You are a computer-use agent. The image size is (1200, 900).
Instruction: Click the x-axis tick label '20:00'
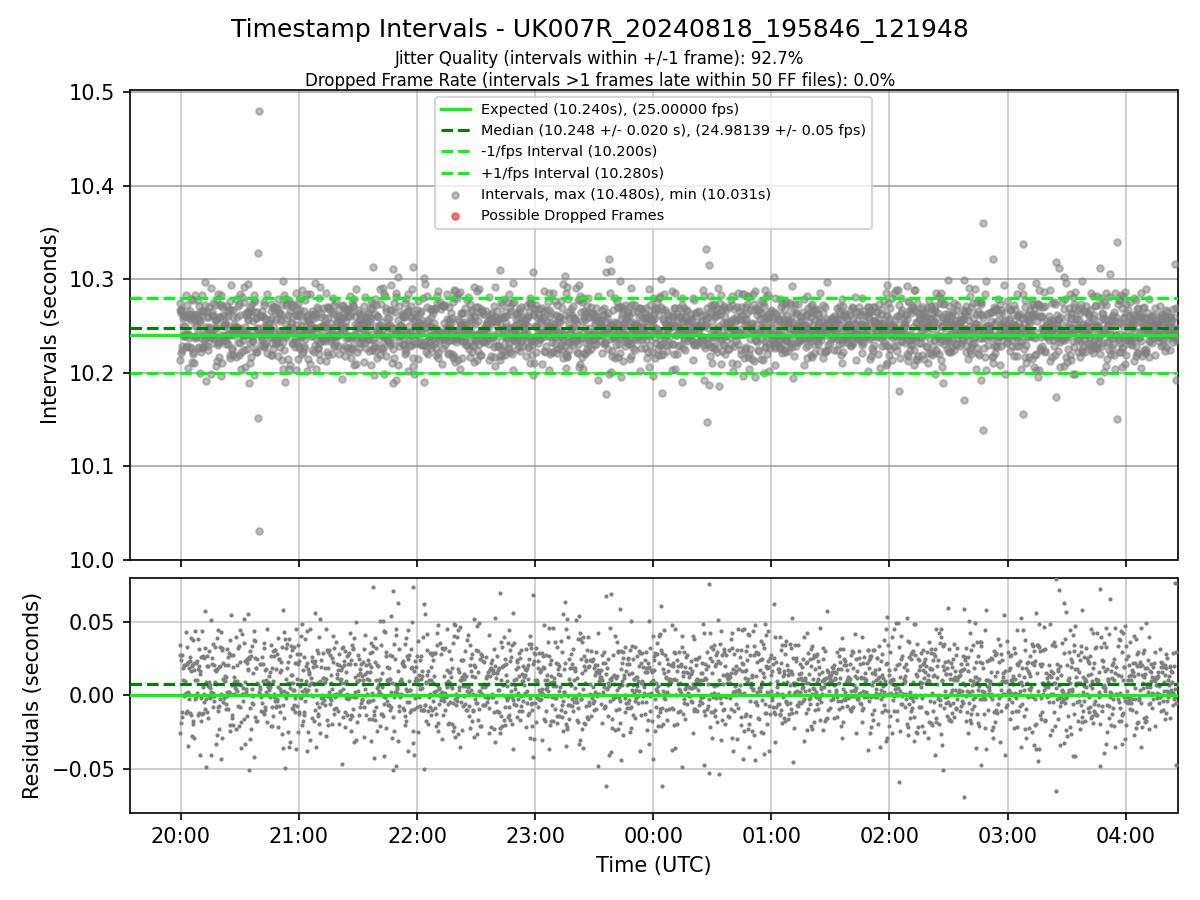[x=181, y=834]
